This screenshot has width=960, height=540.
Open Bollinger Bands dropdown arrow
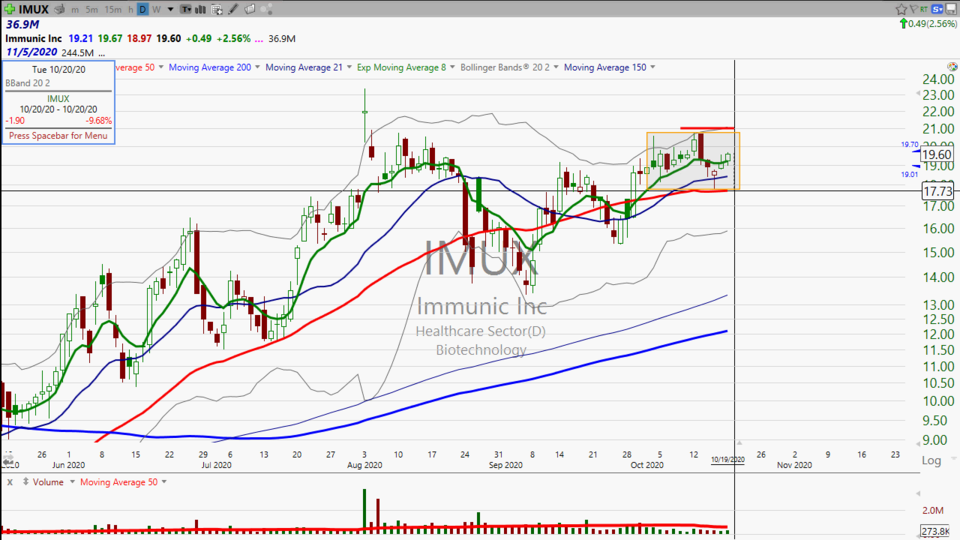tap(556, 67)
